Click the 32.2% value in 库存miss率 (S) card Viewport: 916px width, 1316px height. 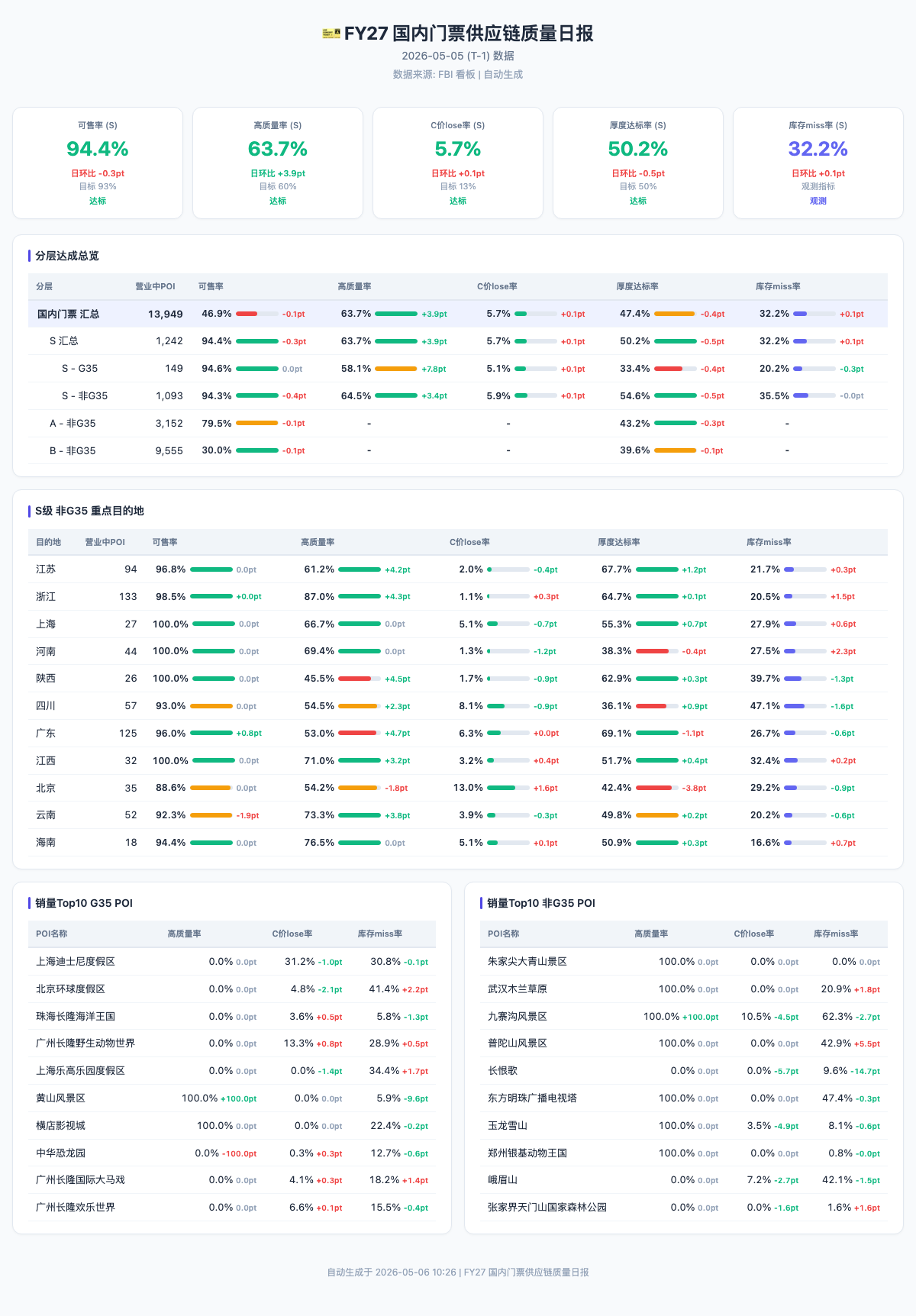818,149
